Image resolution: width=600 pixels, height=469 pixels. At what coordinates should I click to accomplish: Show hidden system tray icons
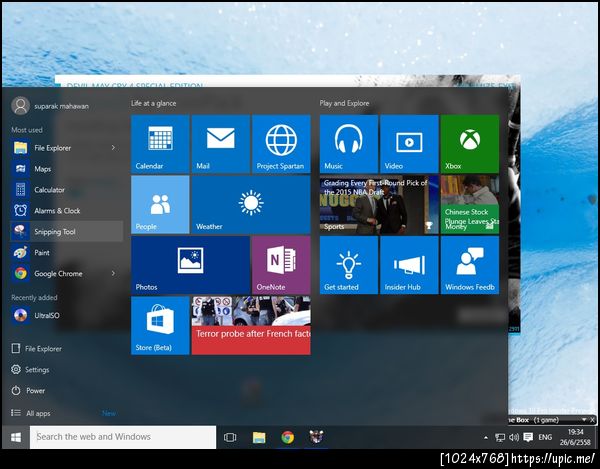click(x=486, y=438)
